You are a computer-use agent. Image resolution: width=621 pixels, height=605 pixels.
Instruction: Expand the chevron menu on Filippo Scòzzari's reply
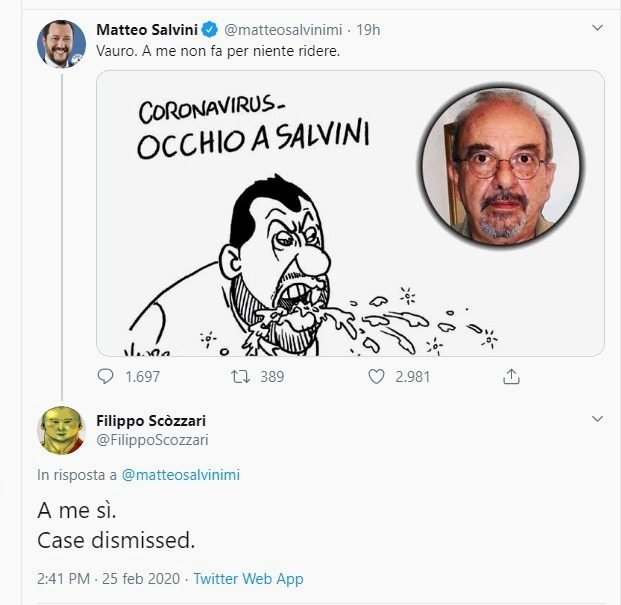tap(597, 419)
